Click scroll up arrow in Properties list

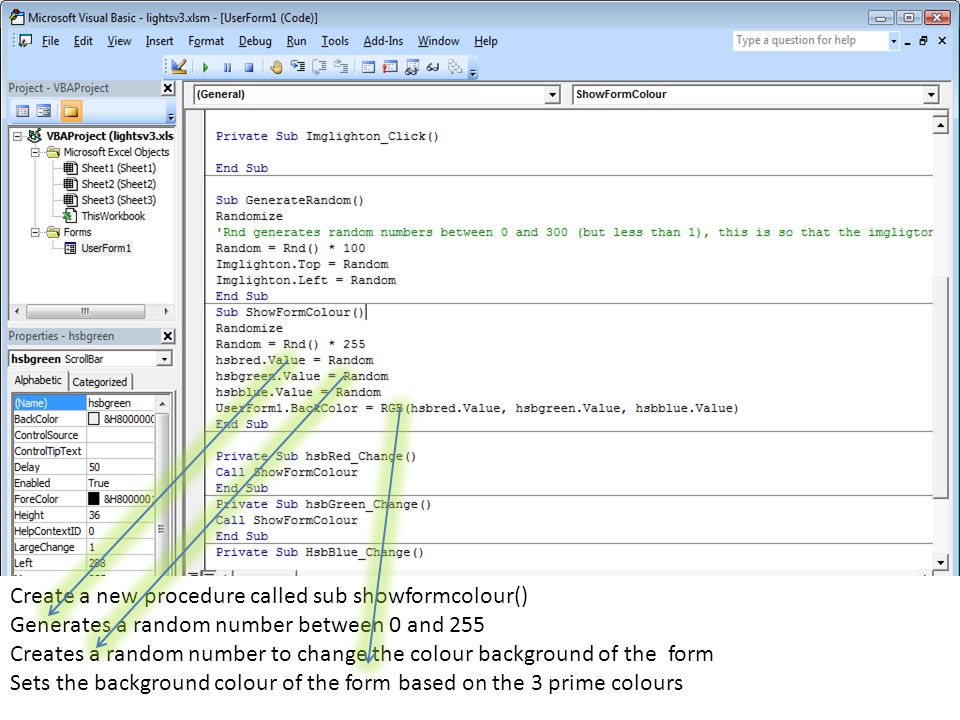(x=162, y=403)
